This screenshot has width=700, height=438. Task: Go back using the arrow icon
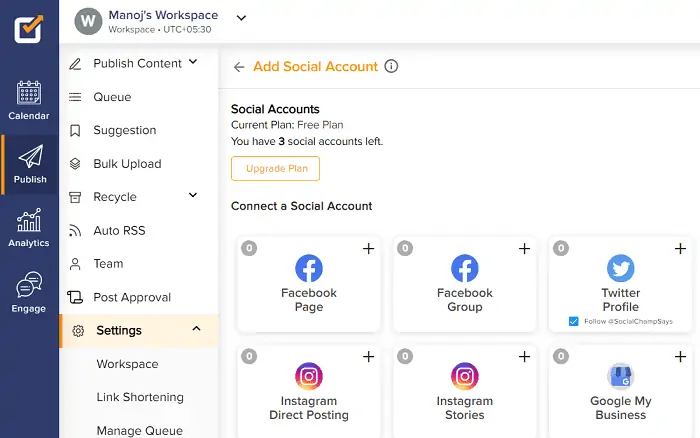(239, 67)
